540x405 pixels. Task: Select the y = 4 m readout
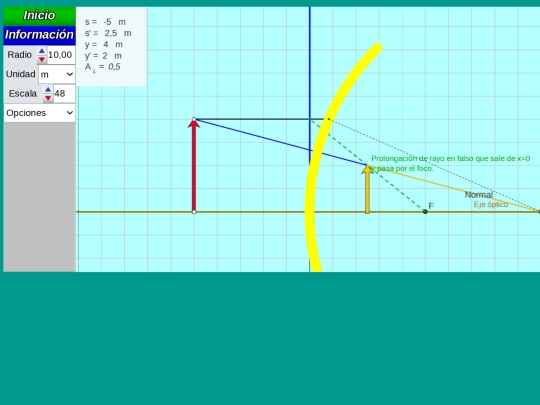(x=104, y=44)
